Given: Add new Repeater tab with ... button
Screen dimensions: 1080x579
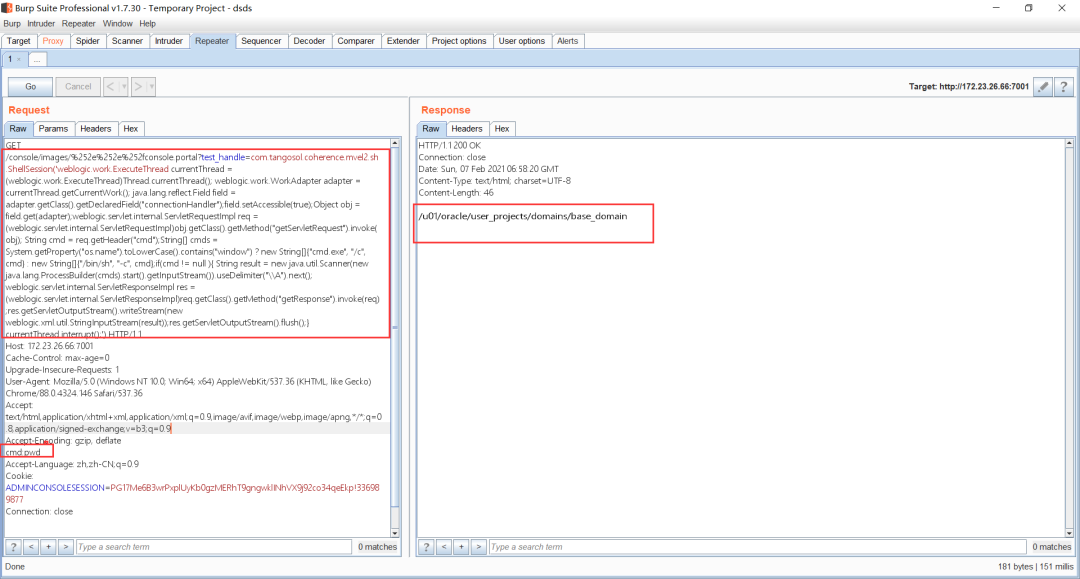Looking at the screenshot, I should (37, 60).
